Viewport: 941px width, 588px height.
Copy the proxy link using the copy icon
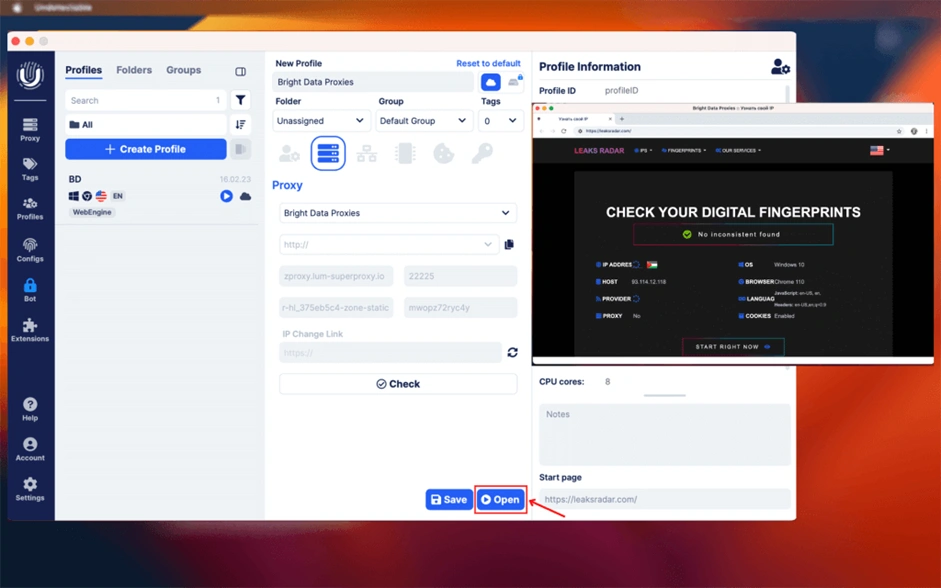pos(509,244)
